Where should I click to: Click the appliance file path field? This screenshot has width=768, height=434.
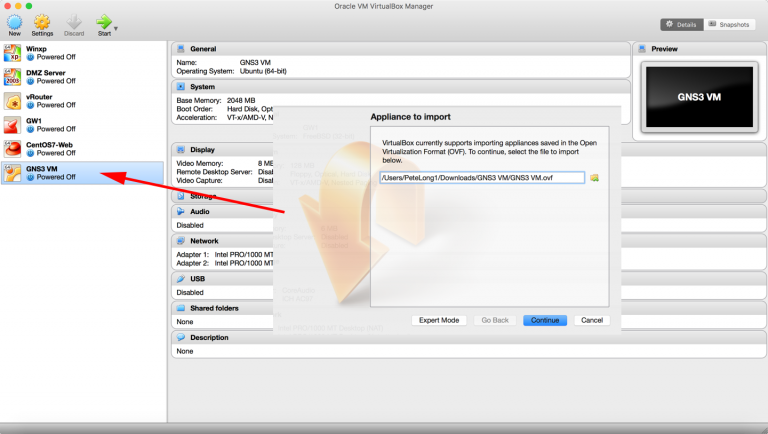point(482,177)
